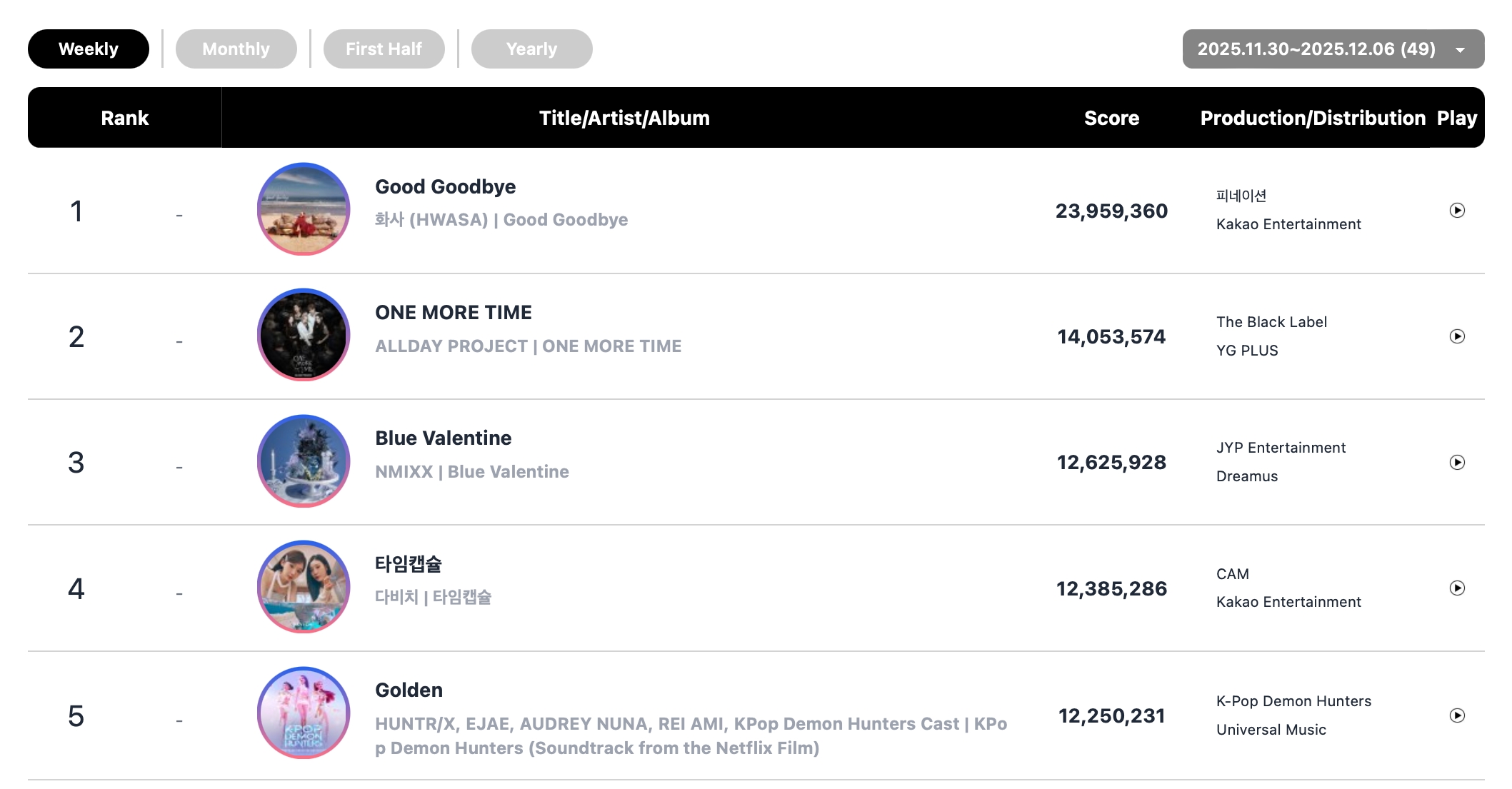The image size is (1512, 789).
Task: Click the KPop Demon Hunters cover art
Action: tap(304, 713)
